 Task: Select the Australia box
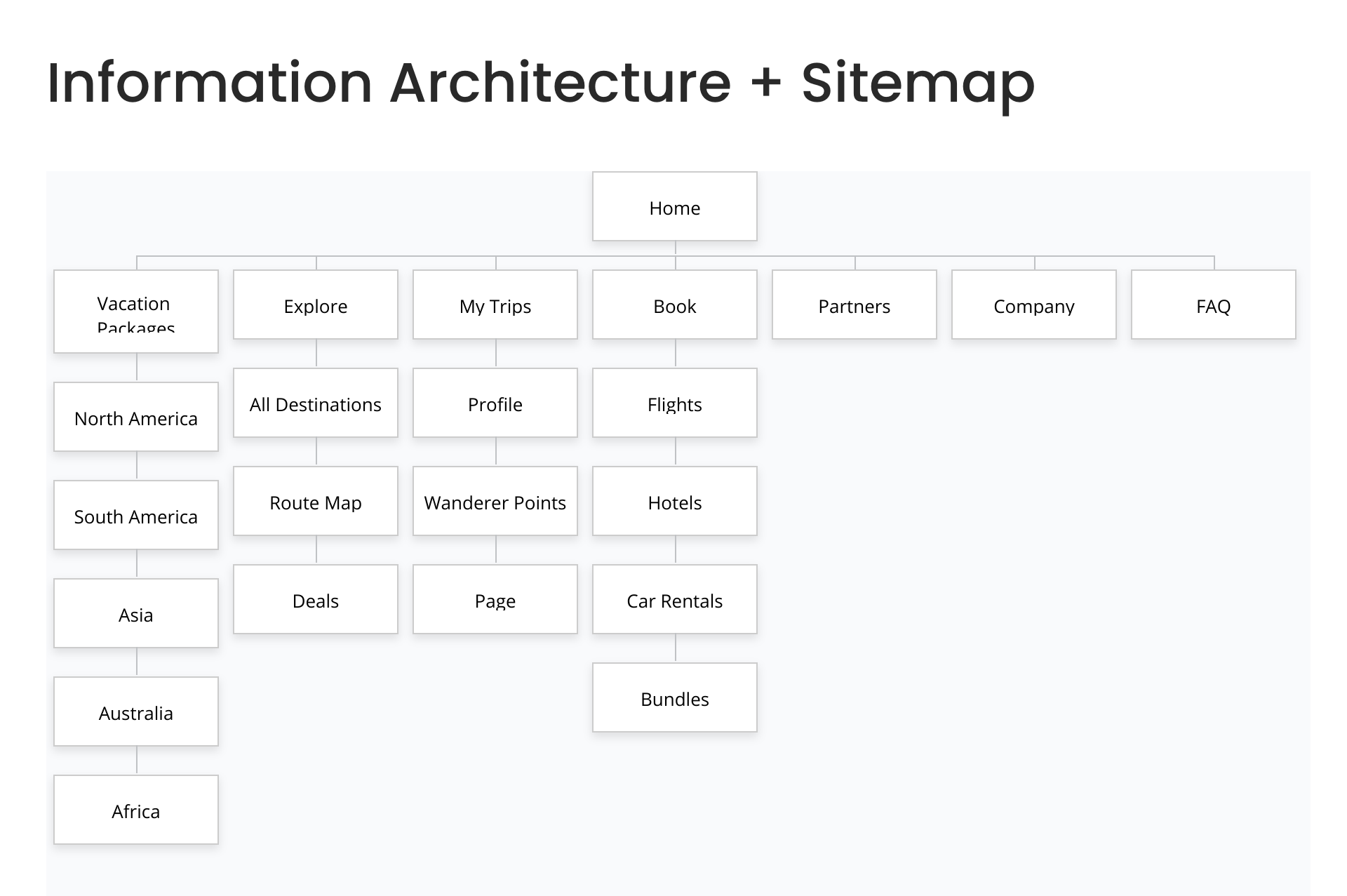coord(136,711)
